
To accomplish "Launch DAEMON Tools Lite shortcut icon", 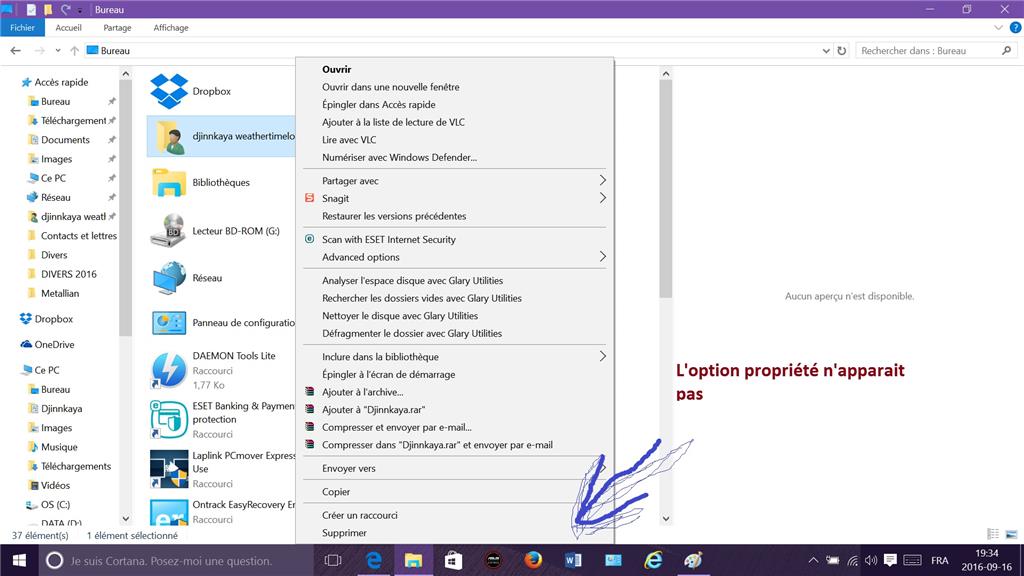I will point(168,370).
